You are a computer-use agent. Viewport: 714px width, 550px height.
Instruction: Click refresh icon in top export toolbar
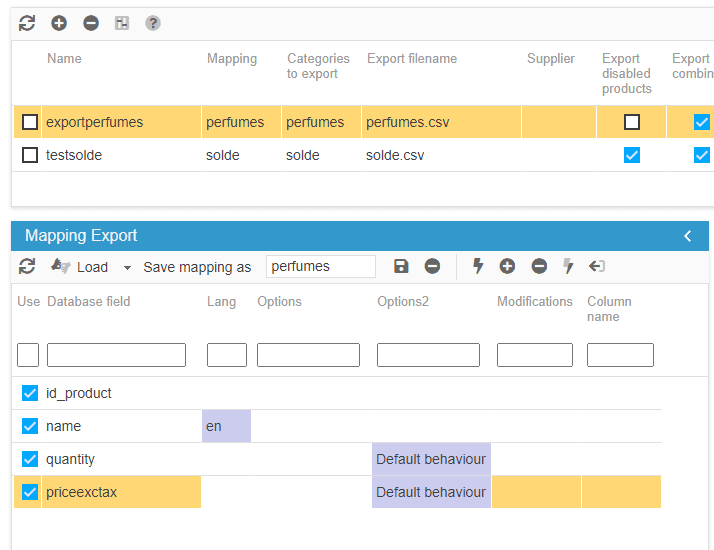click(x=27, y=23)
